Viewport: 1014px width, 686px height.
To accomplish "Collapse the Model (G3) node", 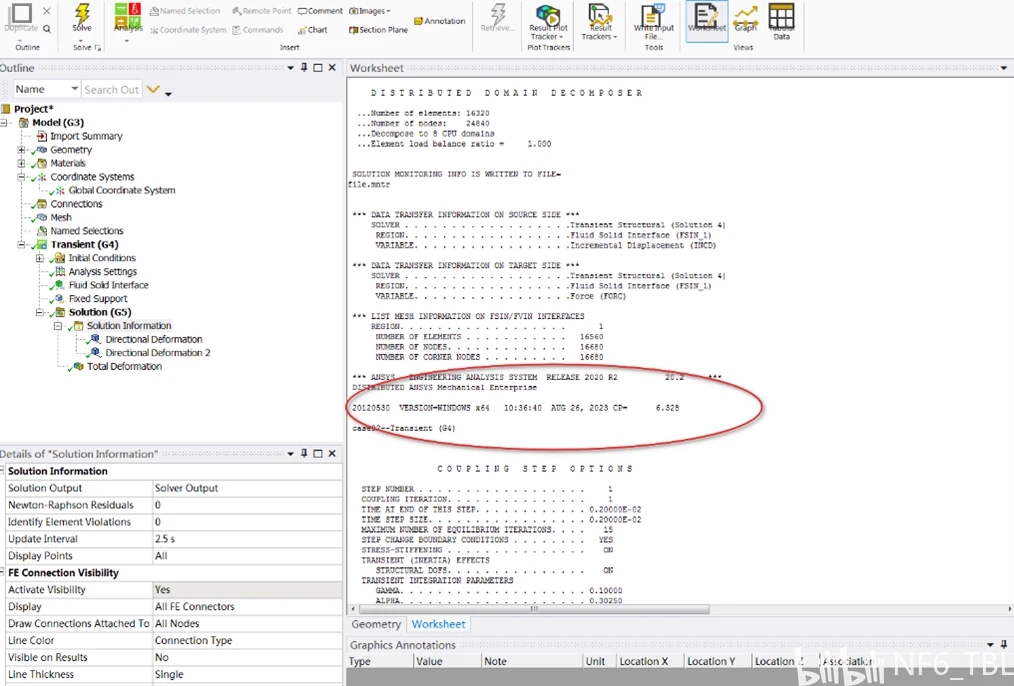I will point(4,122).
